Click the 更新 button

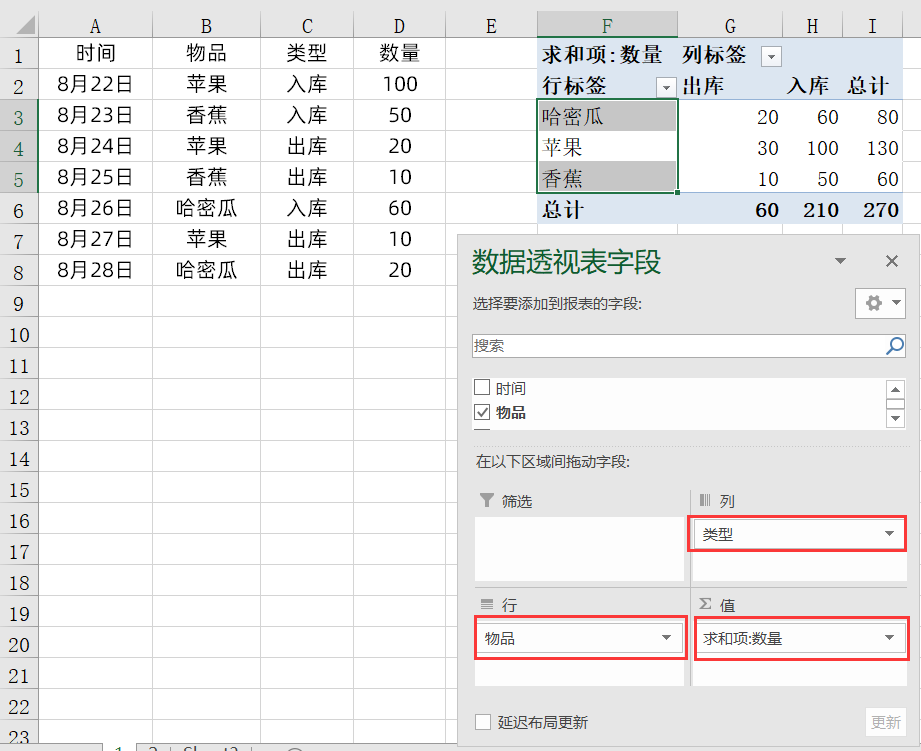(x=888, y=722)
